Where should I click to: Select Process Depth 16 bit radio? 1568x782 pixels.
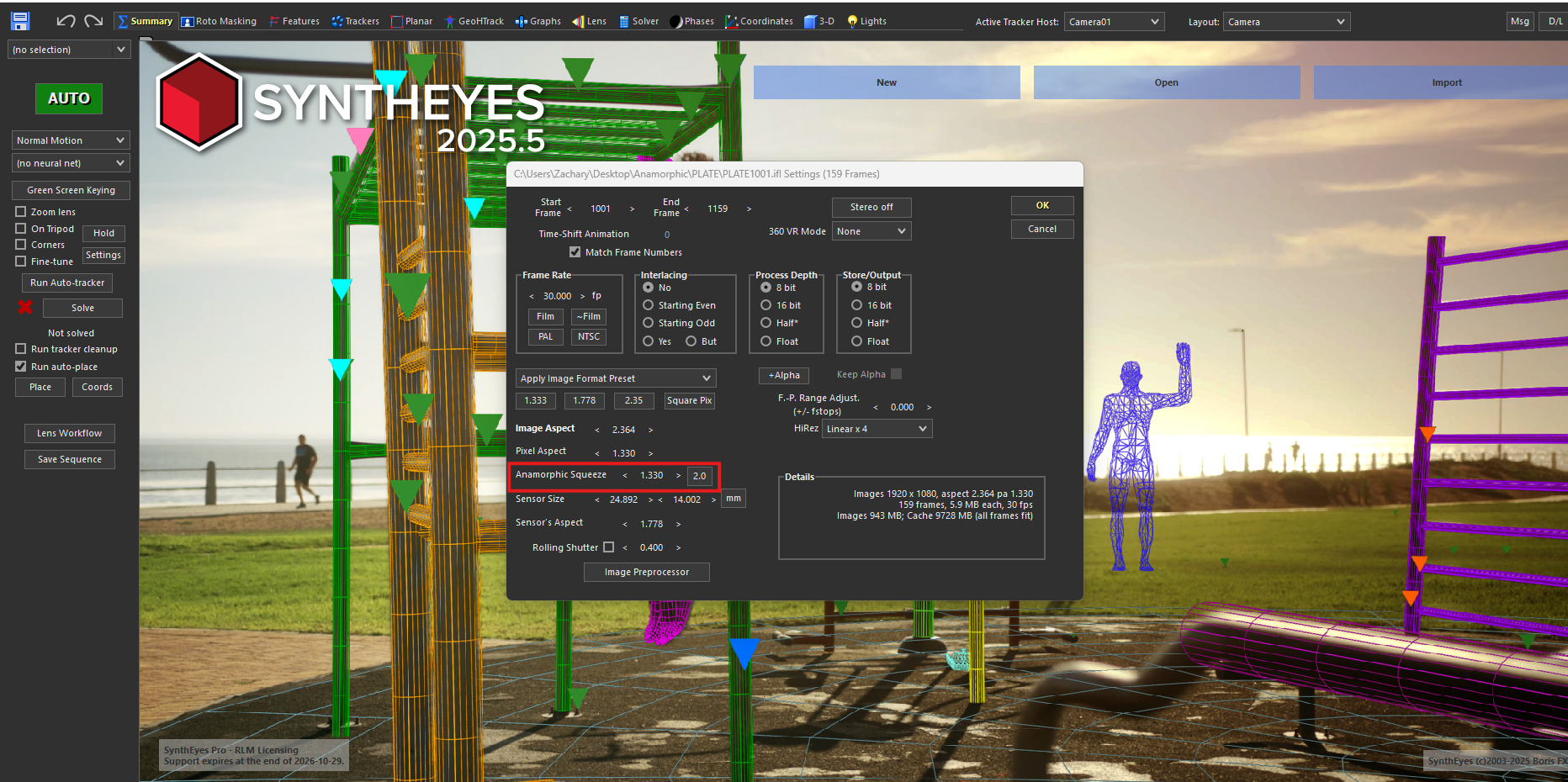(x=766, y=305)
